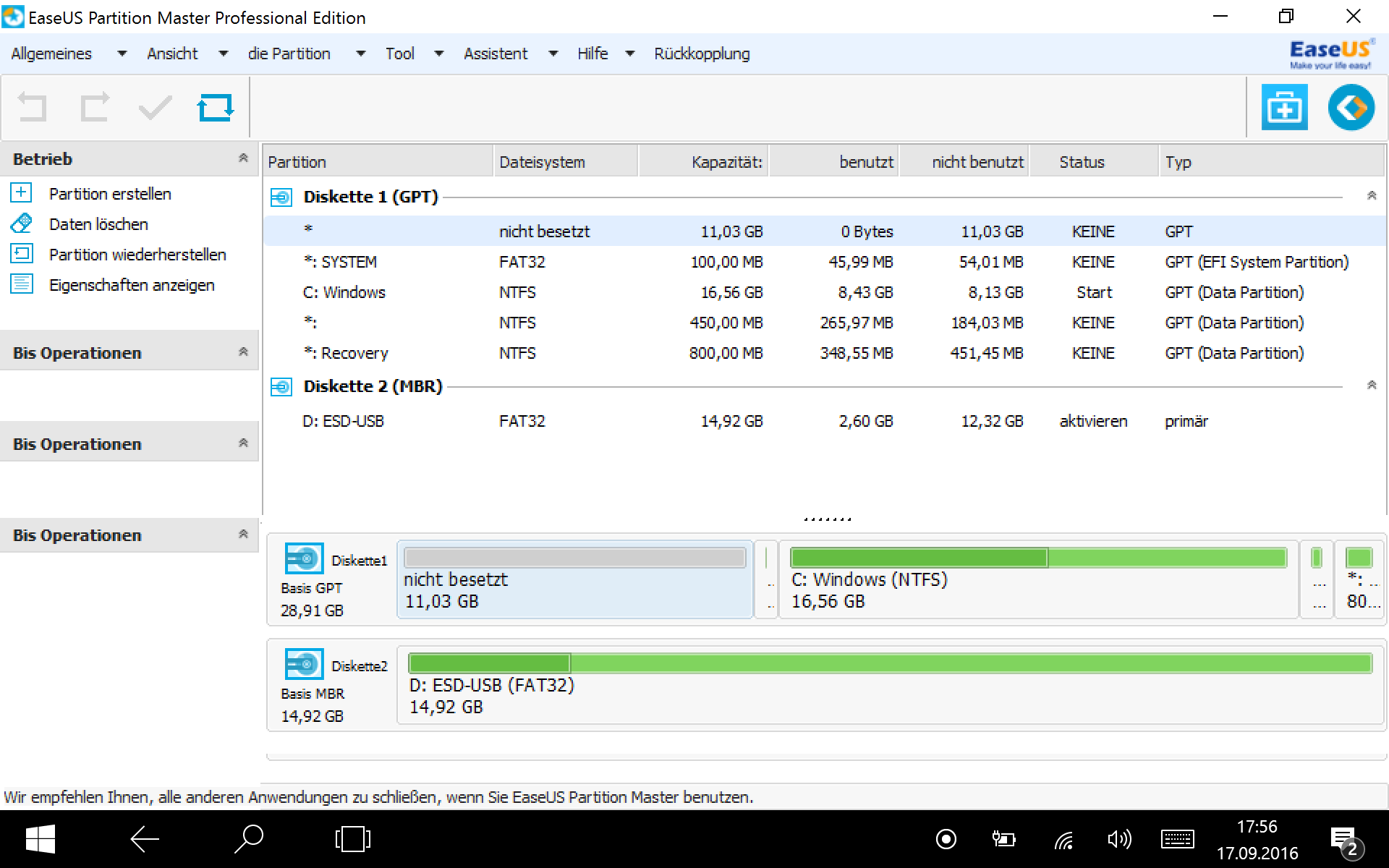Collapse the Betrieb panel section
The image size is (1389, 868).
coord(243,158)
